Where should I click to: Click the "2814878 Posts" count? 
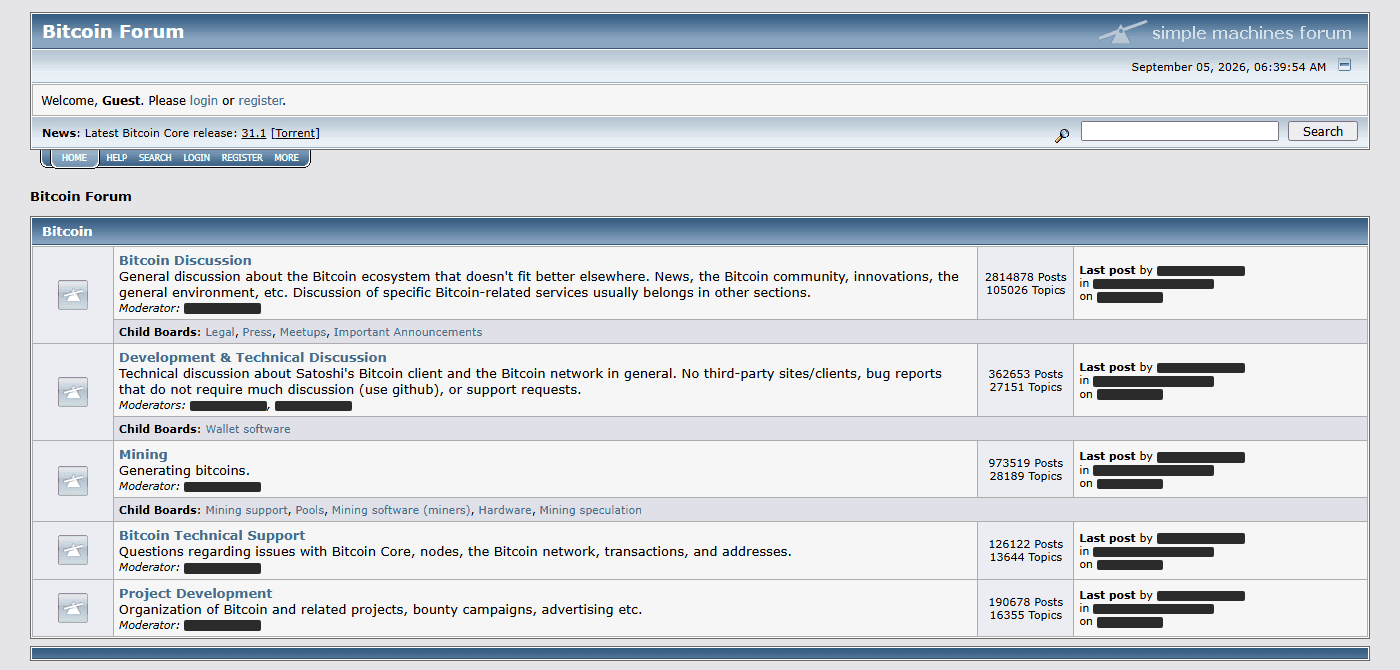coord(1026,277)
